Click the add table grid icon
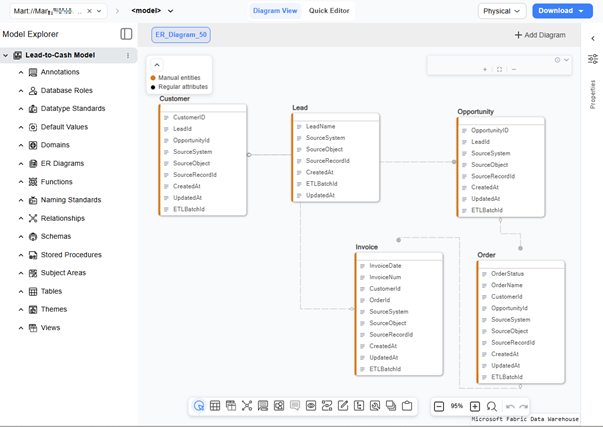603x427 pixels. pyautogui.click(x=215, y=406)
